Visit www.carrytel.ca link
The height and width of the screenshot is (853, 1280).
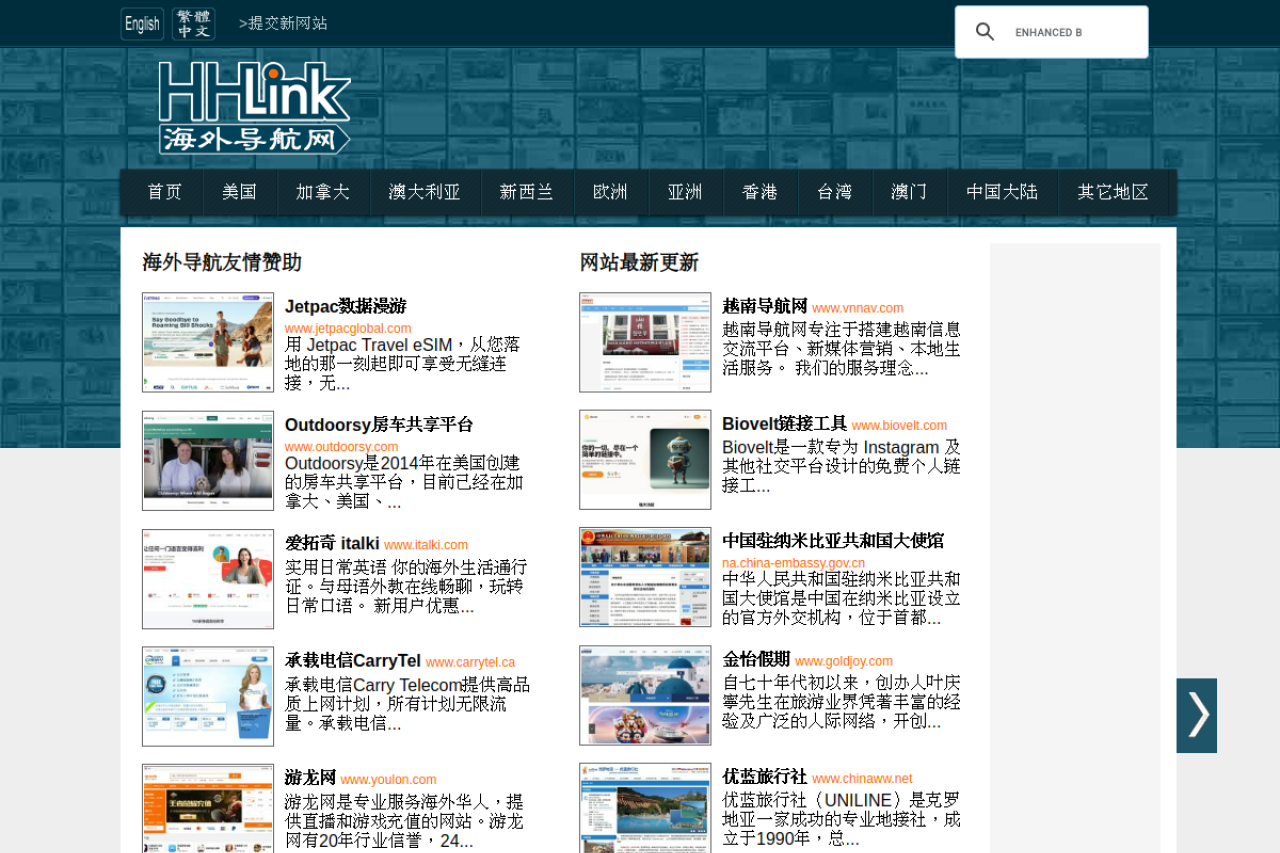[470, 662]
